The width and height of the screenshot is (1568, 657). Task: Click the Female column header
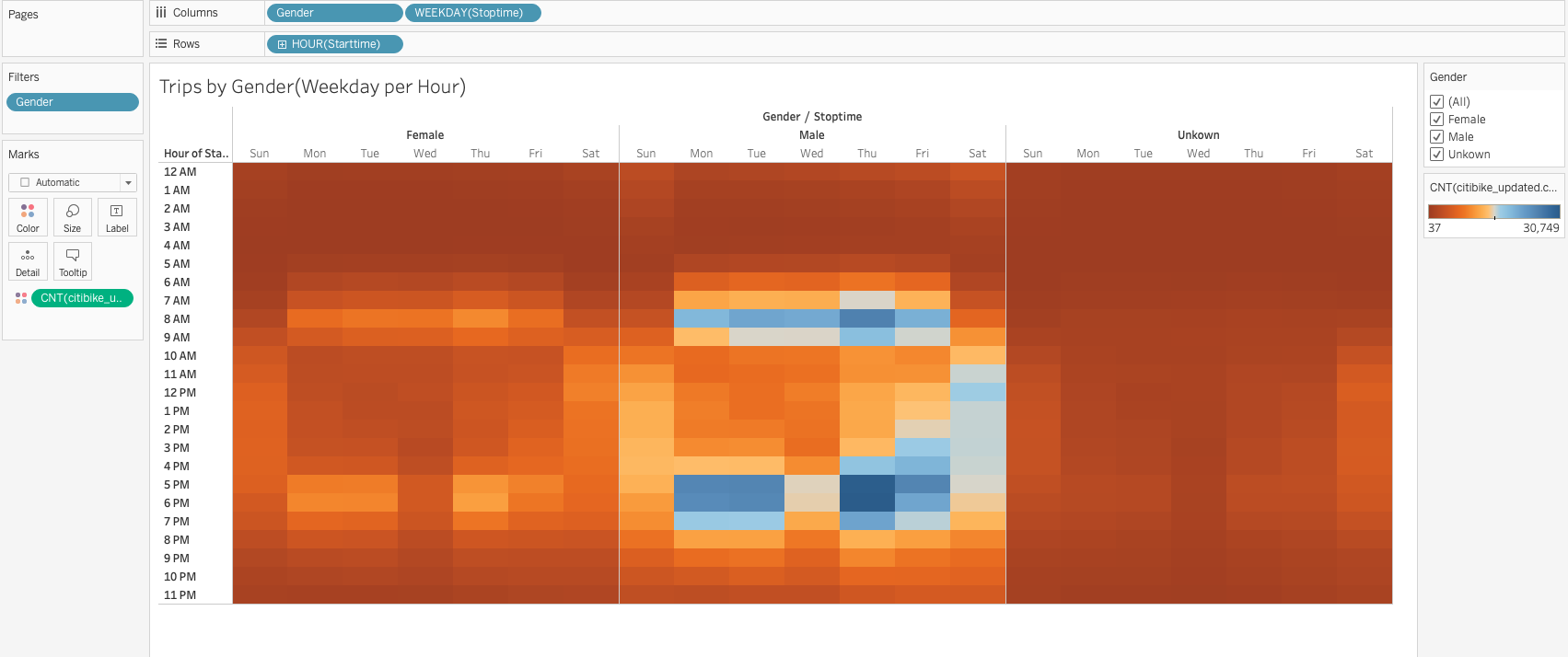(x=425, y=135)
